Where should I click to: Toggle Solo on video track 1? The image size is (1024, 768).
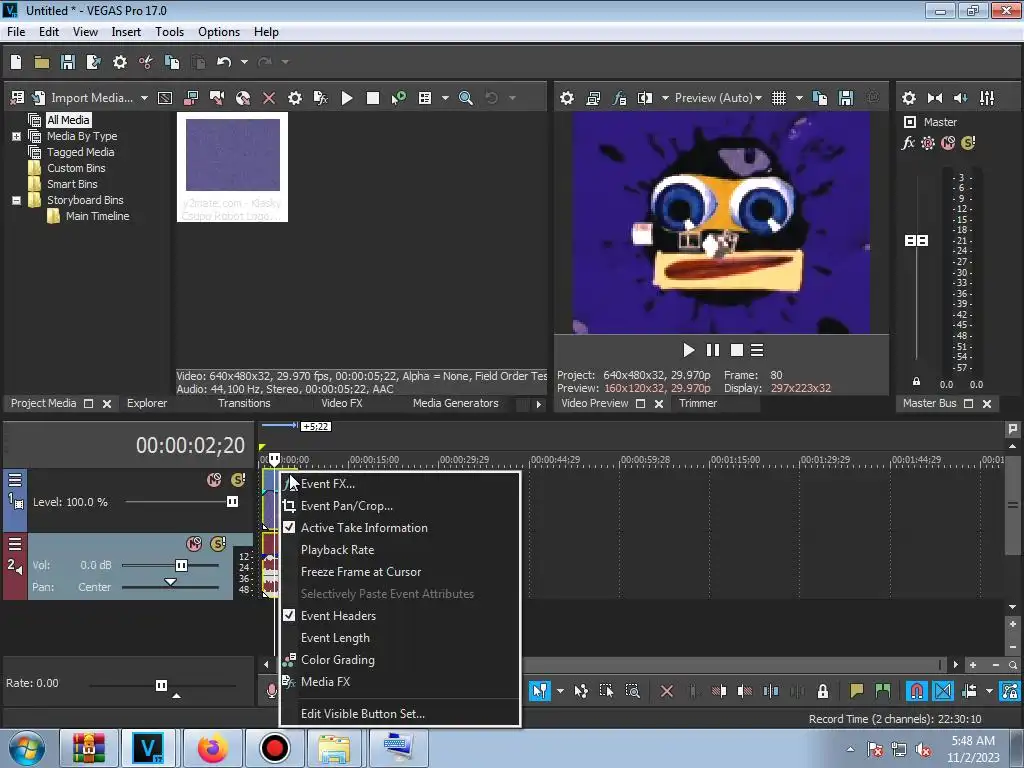(238, 480)
